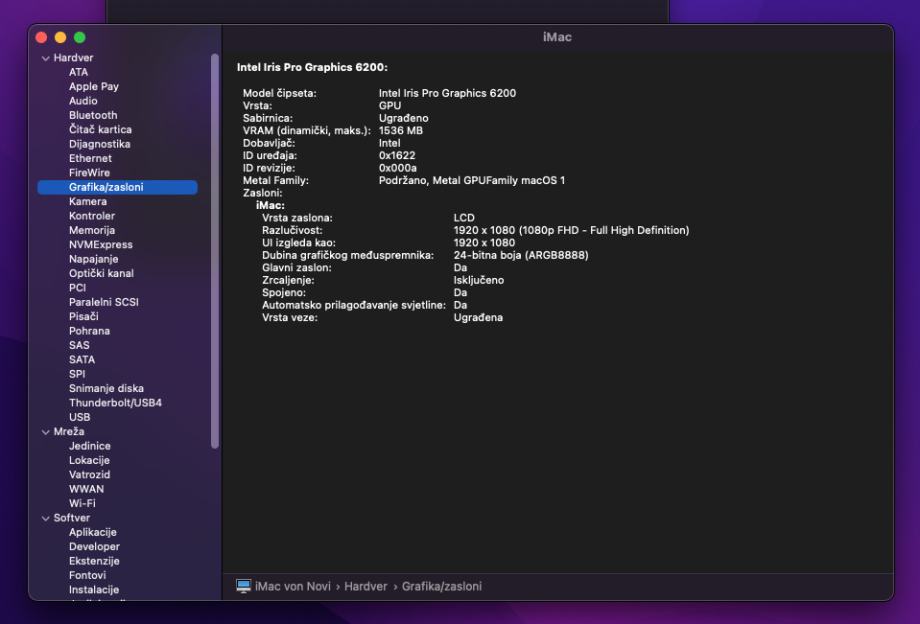This screenshot has height=624, width=920.
Task: Zoom the window with green button
Action: (80, 38)
